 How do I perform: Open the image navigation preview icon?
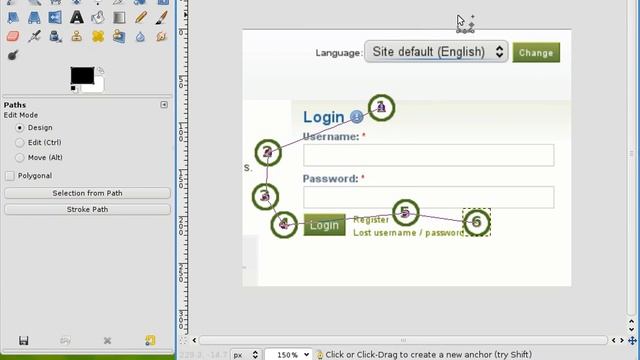[x=632, y=340]
